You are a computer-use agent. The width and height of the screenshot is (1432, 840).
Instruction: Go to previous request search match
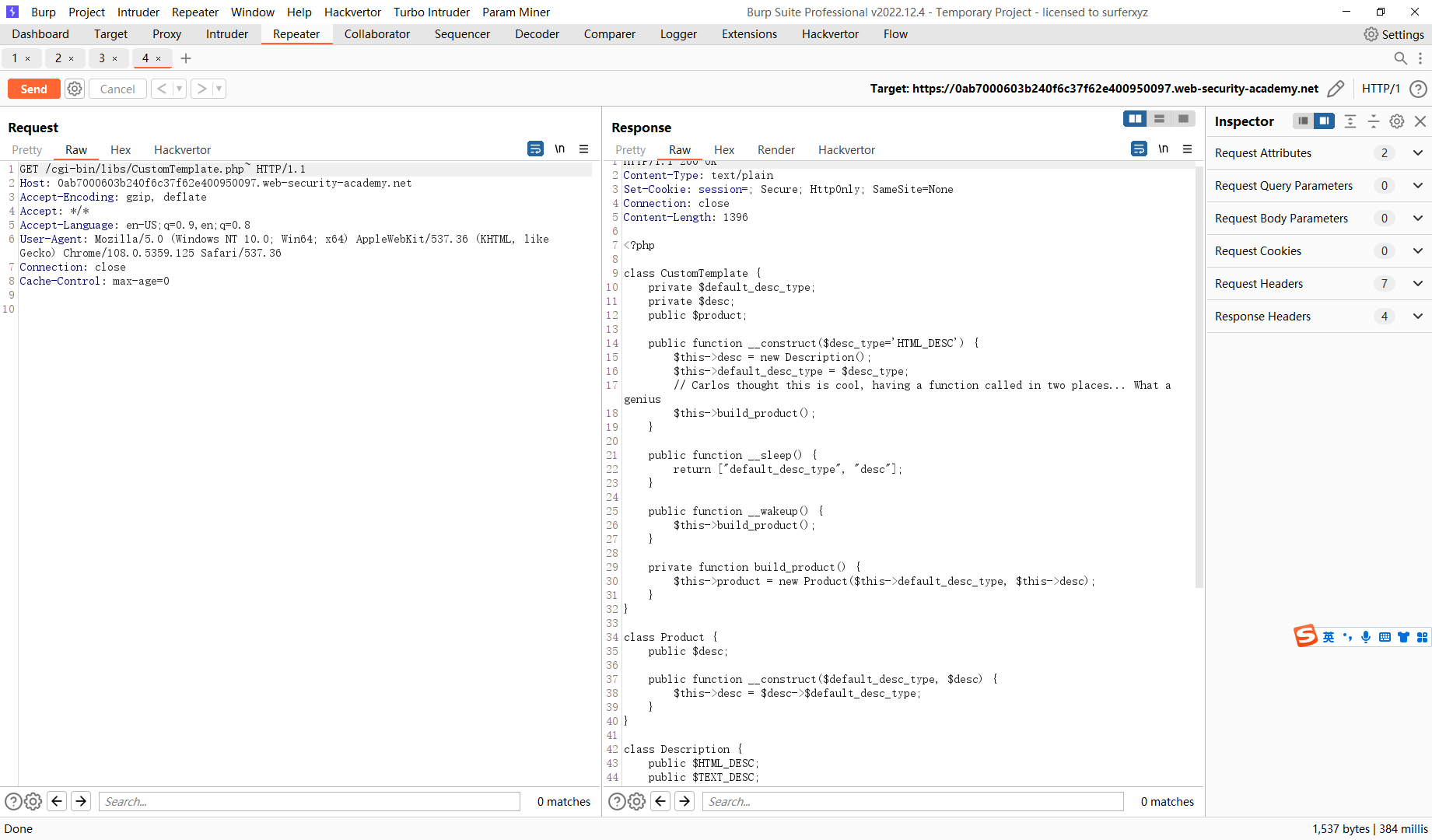(x=57, y=801)
